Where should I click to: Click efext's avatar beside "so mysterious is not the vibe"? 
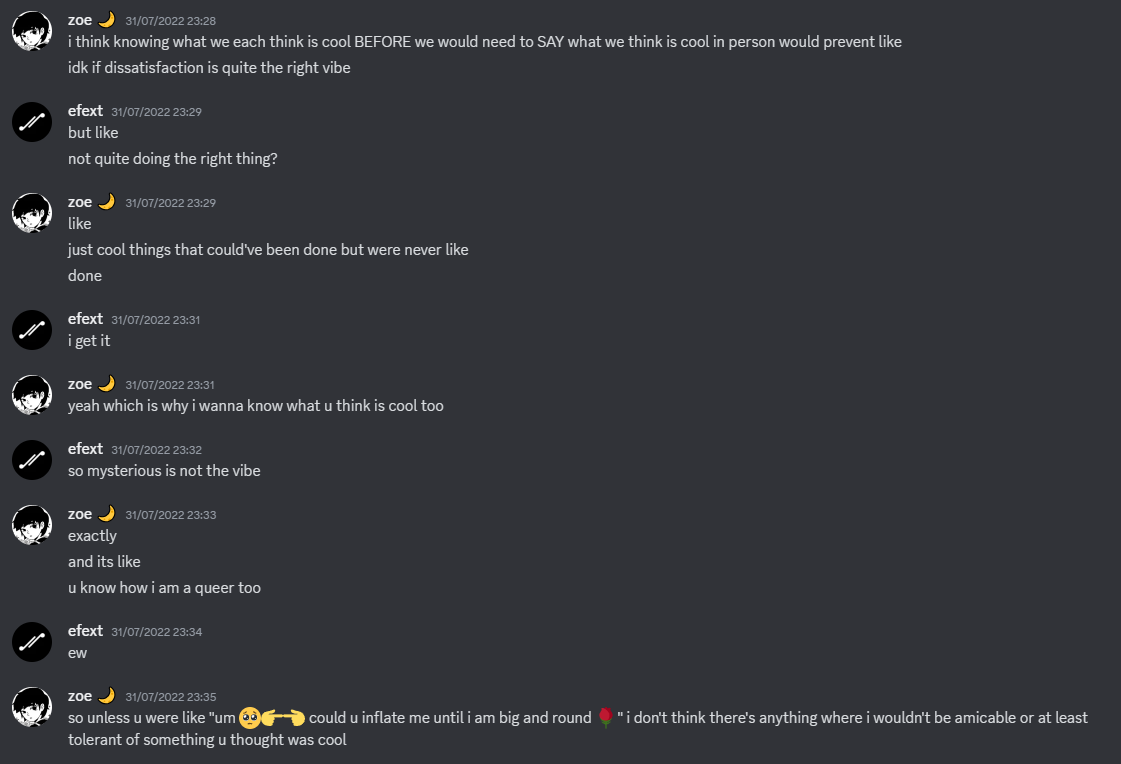pyautogui.click(x=32, y=460)
